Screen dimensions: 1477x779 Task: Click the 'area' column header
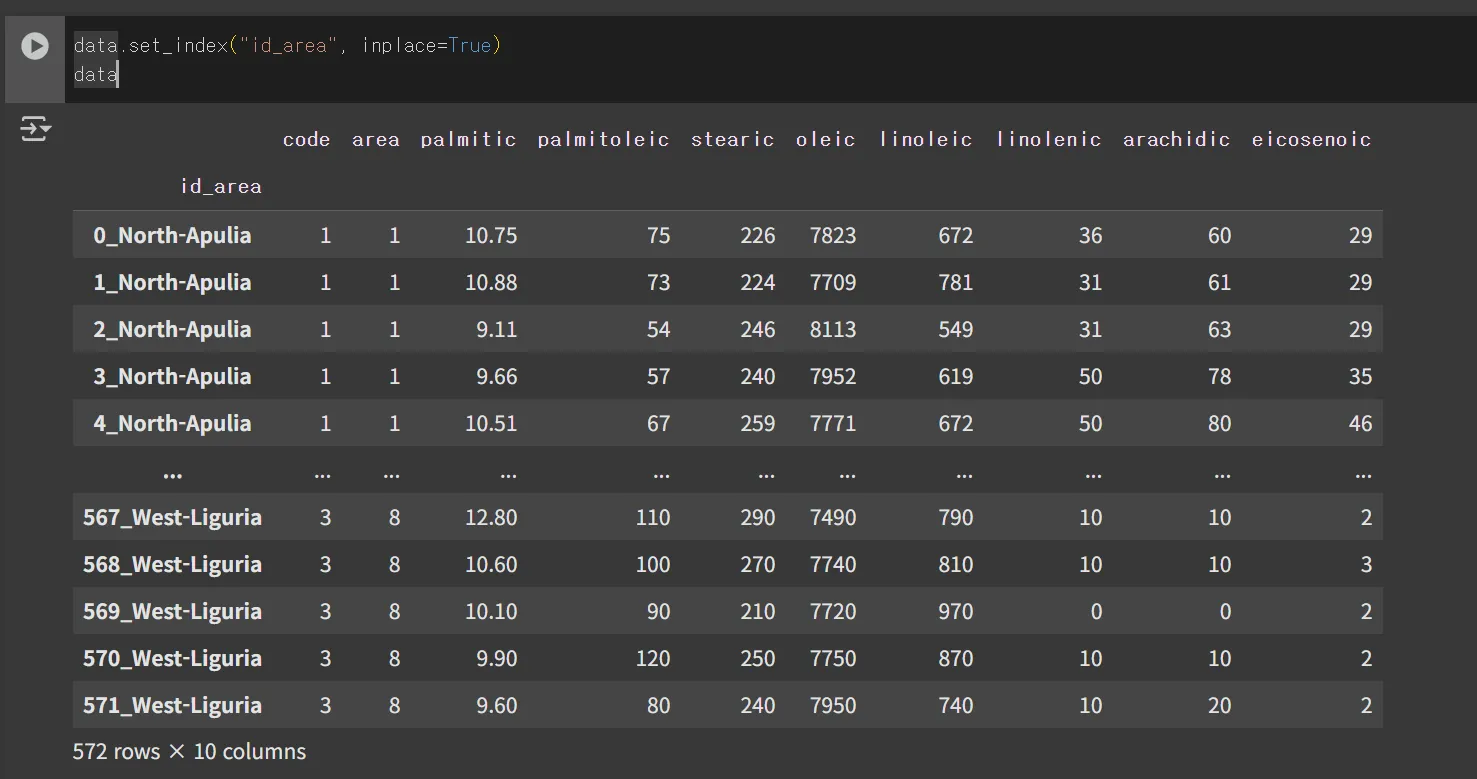(x=376, y=140)
